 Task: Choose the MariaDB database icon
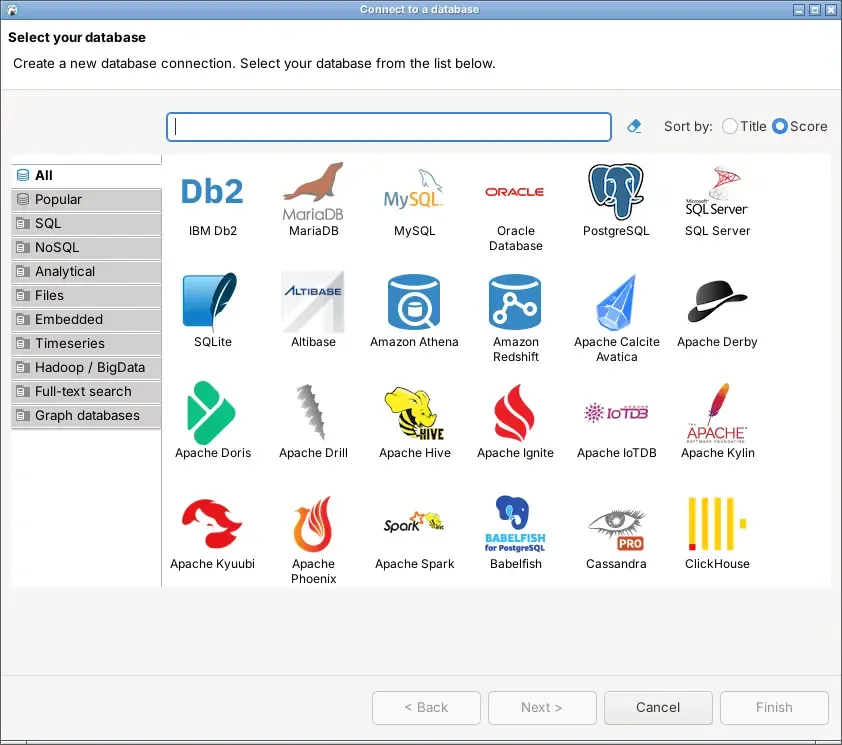coord(314,192)
